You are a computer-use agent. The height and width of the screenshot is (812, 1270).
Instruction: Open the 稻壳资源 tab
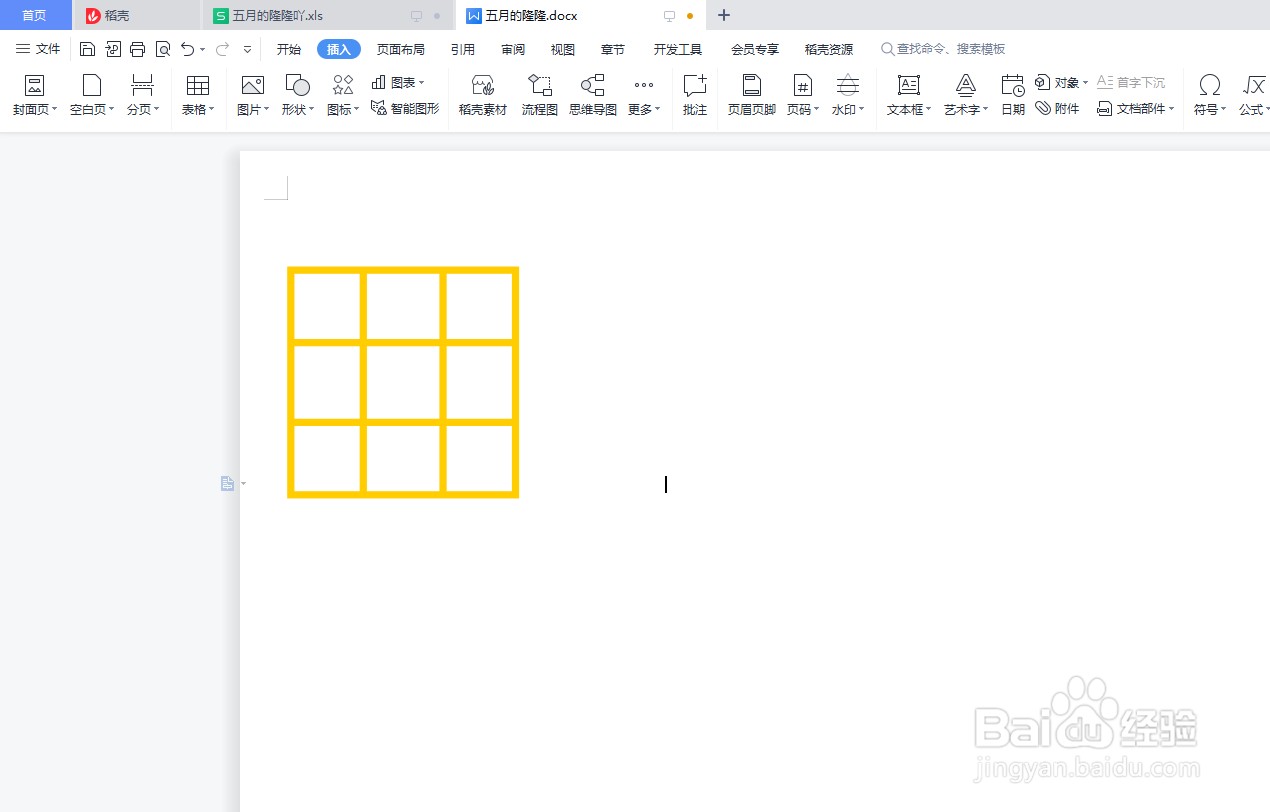(x=829, y=49)
